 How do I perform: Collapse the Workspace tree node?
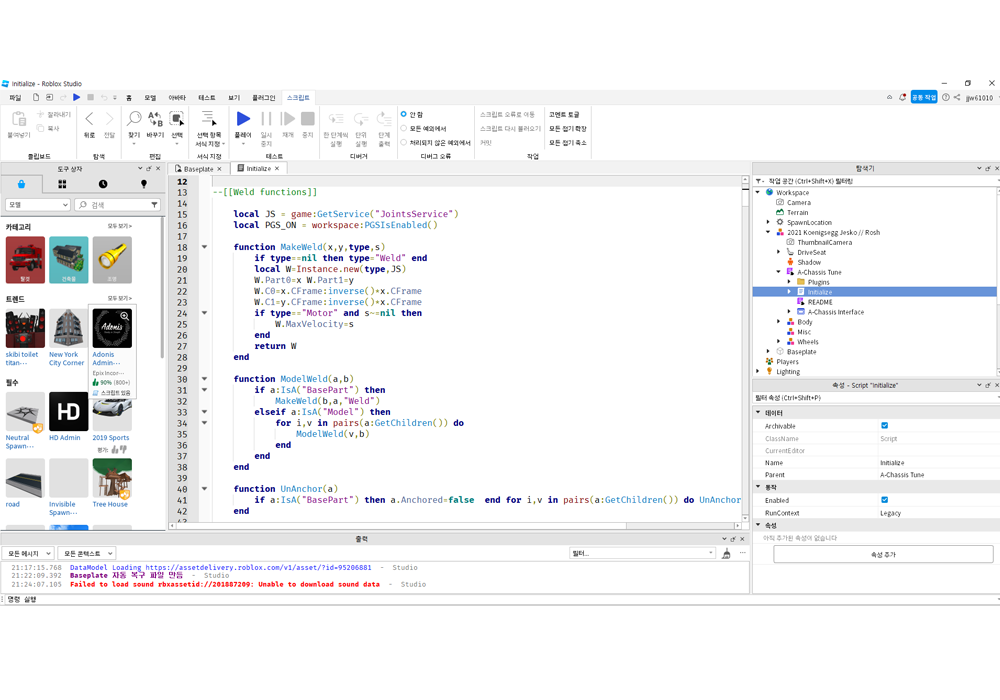click(758, 193)
